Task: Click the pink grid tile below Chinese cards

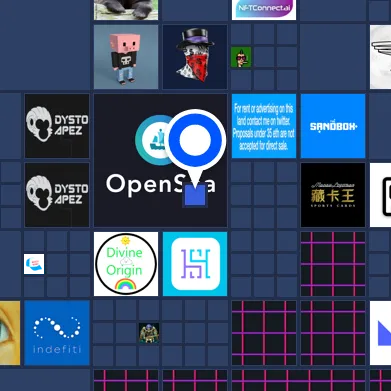Action: click(x=333, y=264)
